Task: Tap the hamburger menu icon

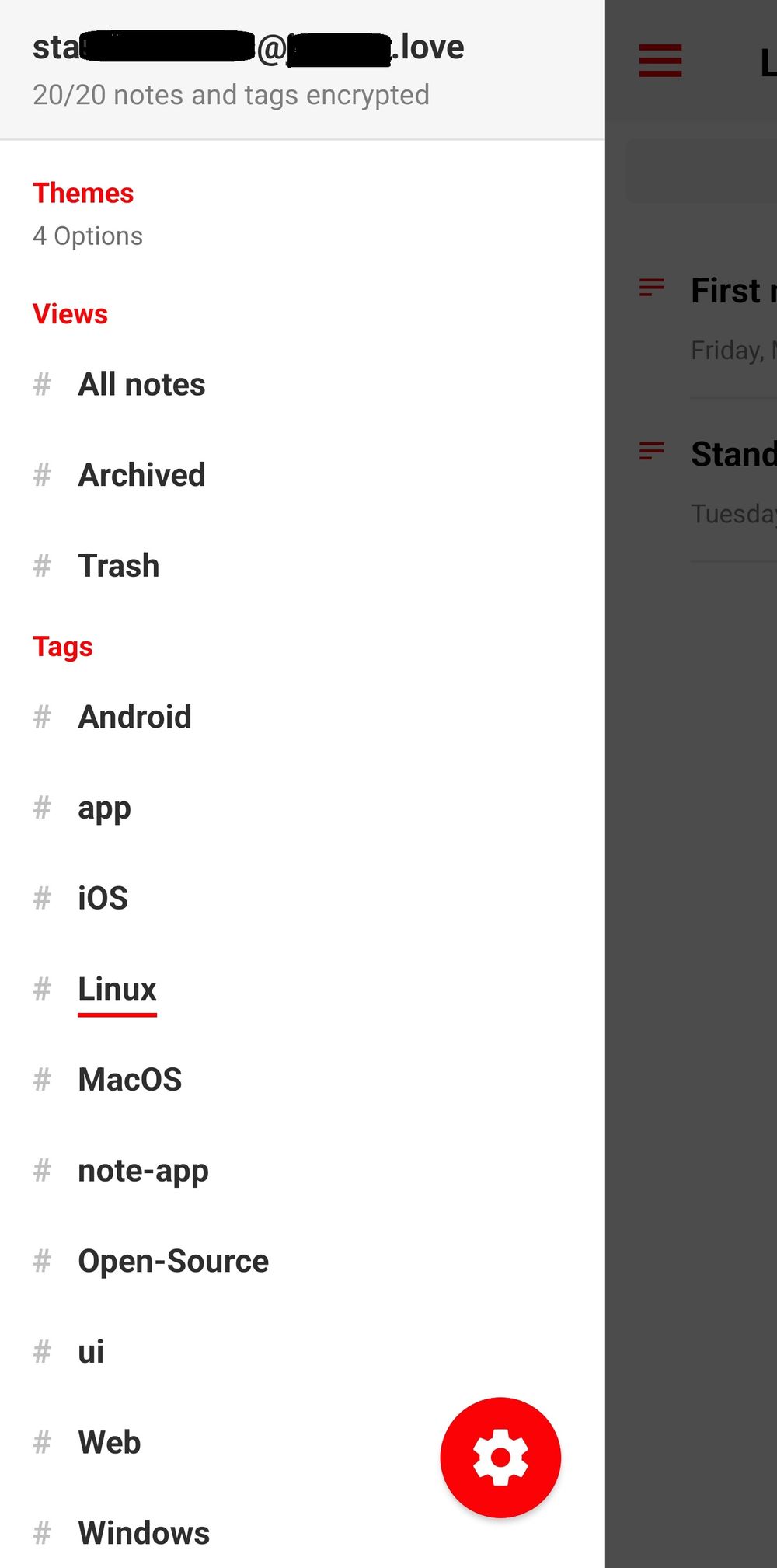Action: tap(660, 61)
